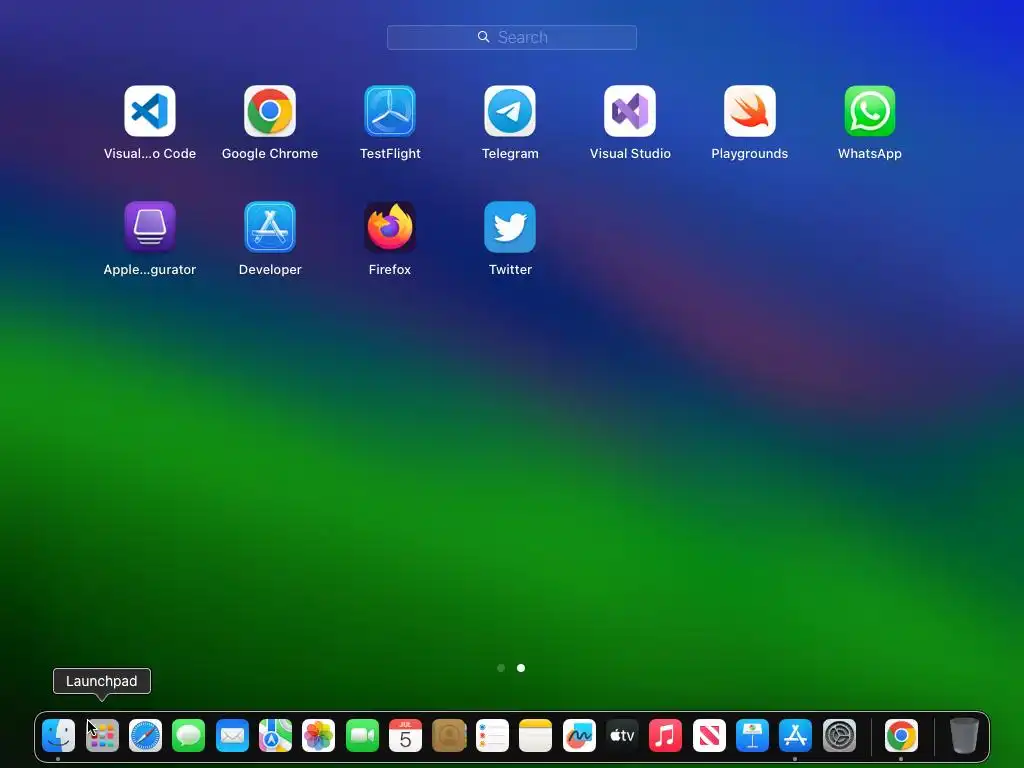
Task: Open Finder in the Dock
Action: (58, 736)
